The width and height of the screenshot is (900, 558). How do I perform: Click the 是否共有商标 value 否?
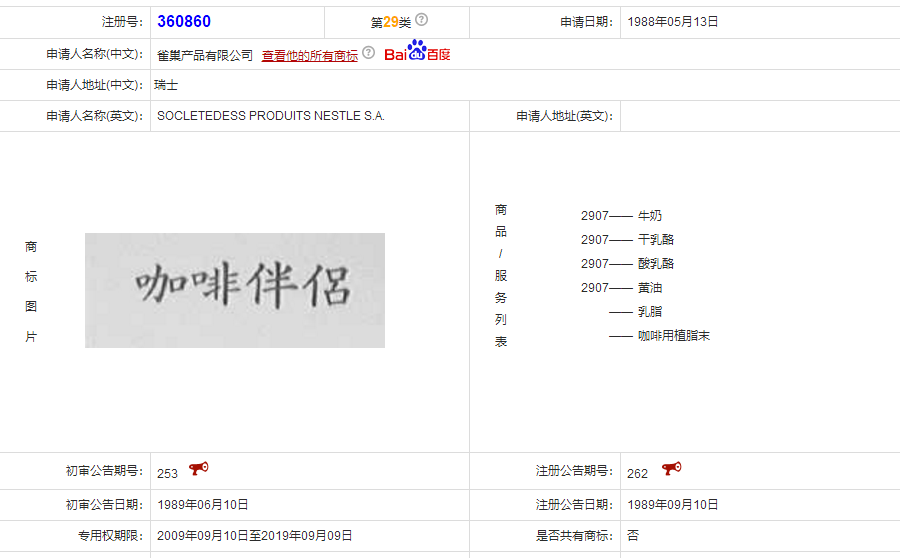click(633, 536)
